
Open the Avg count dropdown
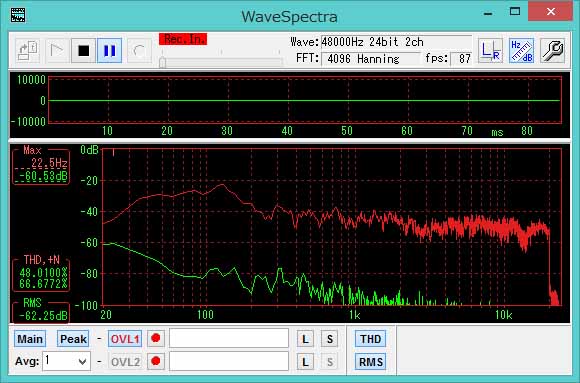67,361
